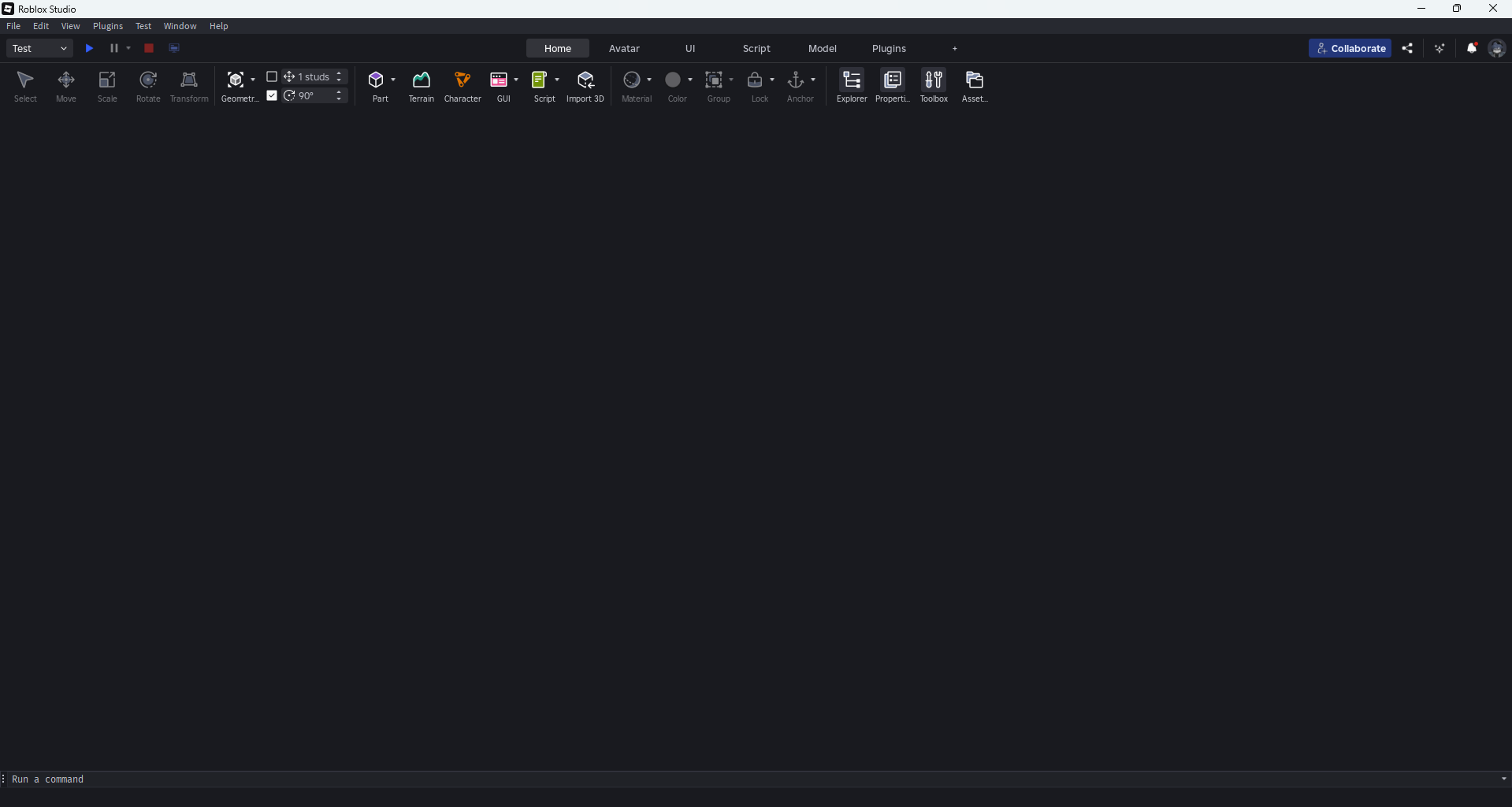Expand the GUI dropdown arrow
The image size is (1512, 807).
click(x=516, y=80)
